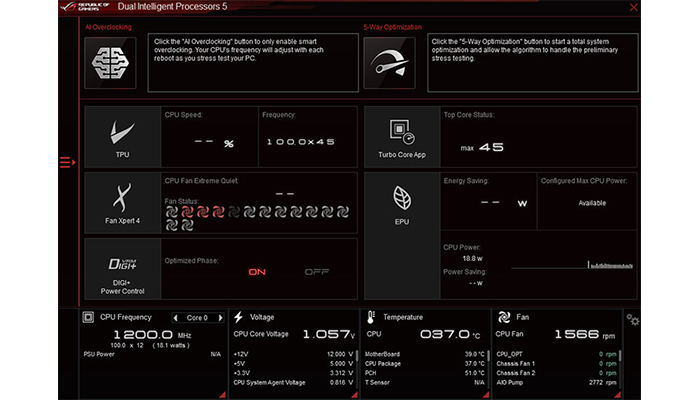Open the Fan Xpert 4 panel

[x=122, y=203]
